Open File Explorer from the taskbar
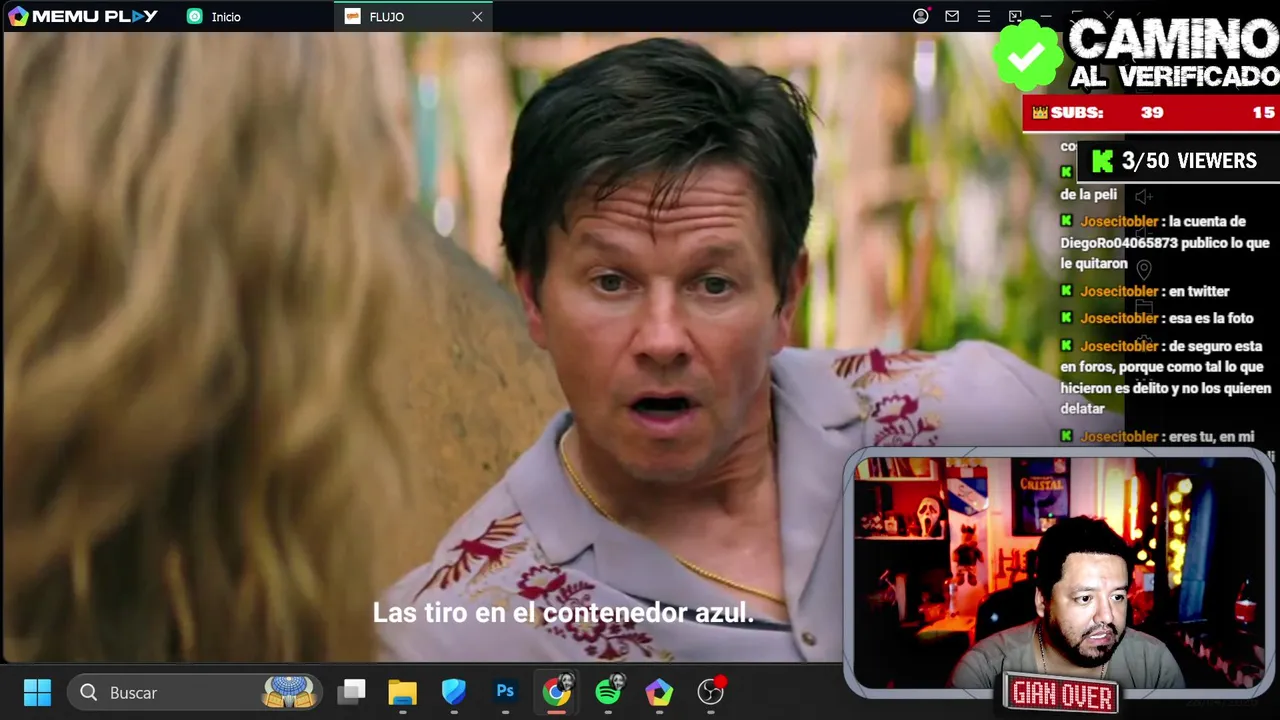The width and height of the screenshot is (1280, 720). tap(402, 692)
